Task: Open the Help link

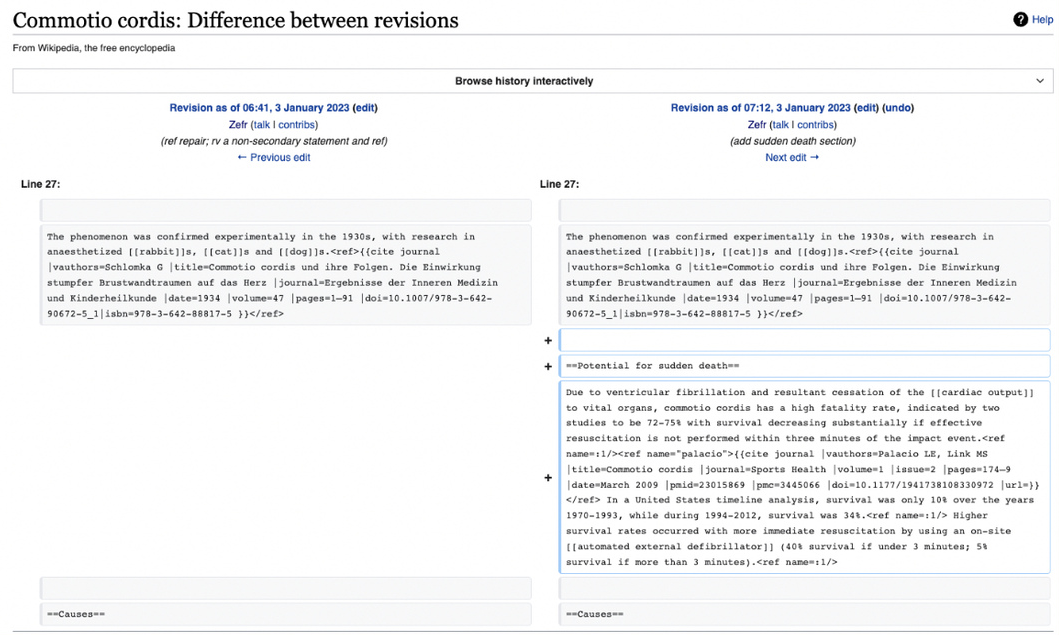Action: tap(1042, 20)
